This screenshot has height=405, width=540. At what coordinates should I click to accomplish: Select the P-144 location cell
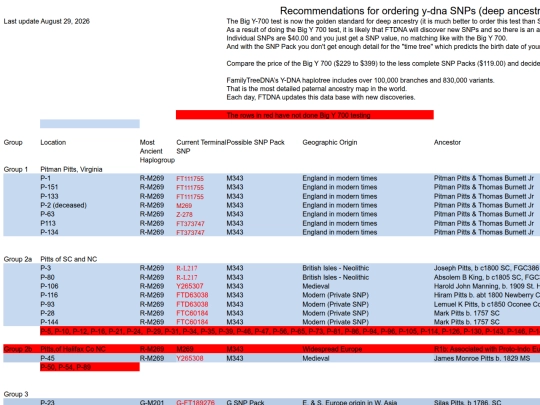click(49, 322)
